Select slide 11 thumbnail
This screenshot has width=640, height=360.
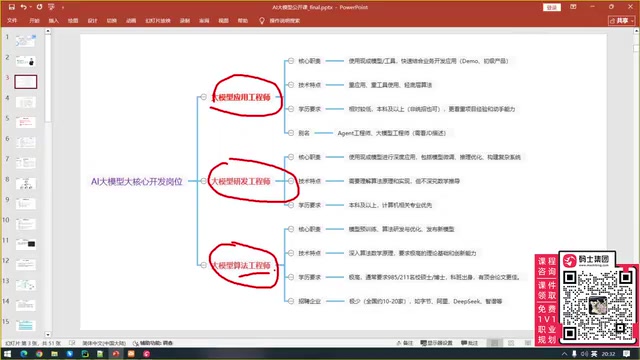pos(26,244)
